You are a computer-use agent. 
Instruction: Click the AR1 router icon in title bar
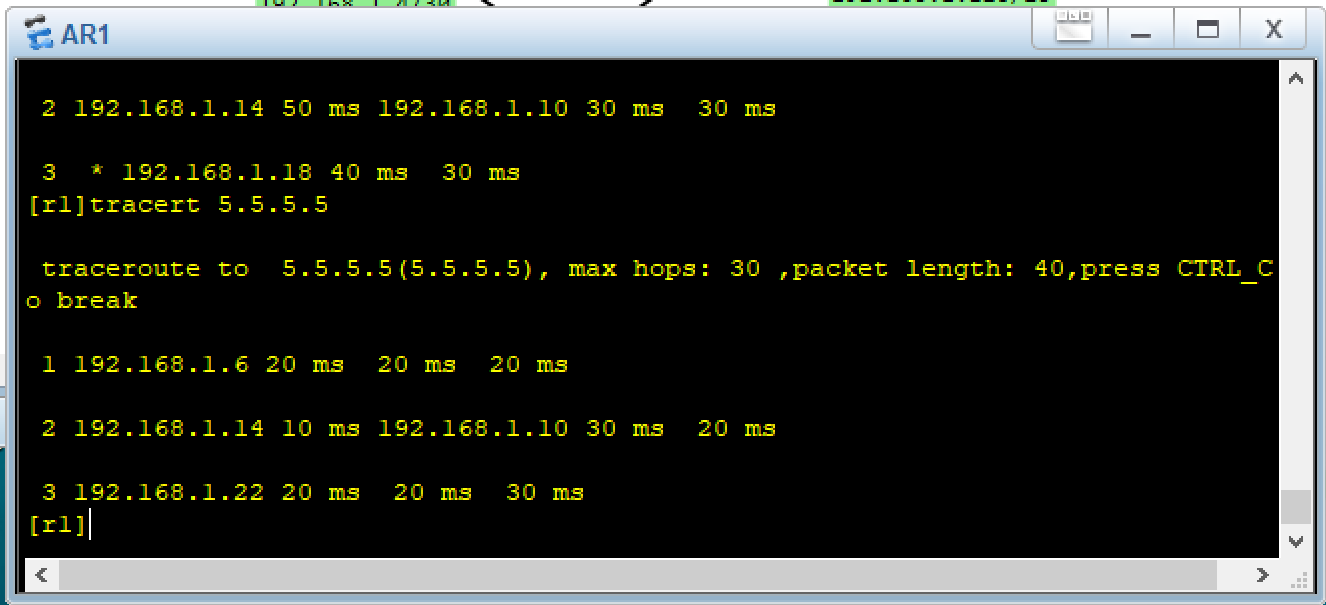coord(40,34)
